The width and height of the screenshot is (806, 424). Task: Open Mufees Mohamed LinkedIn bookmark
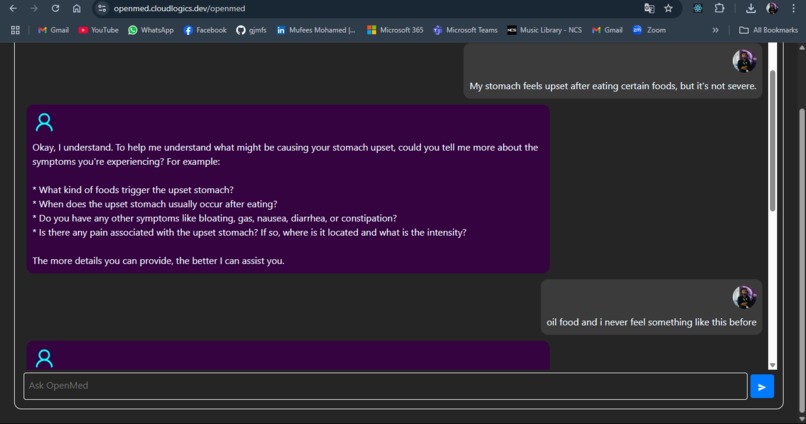point(316,30)
